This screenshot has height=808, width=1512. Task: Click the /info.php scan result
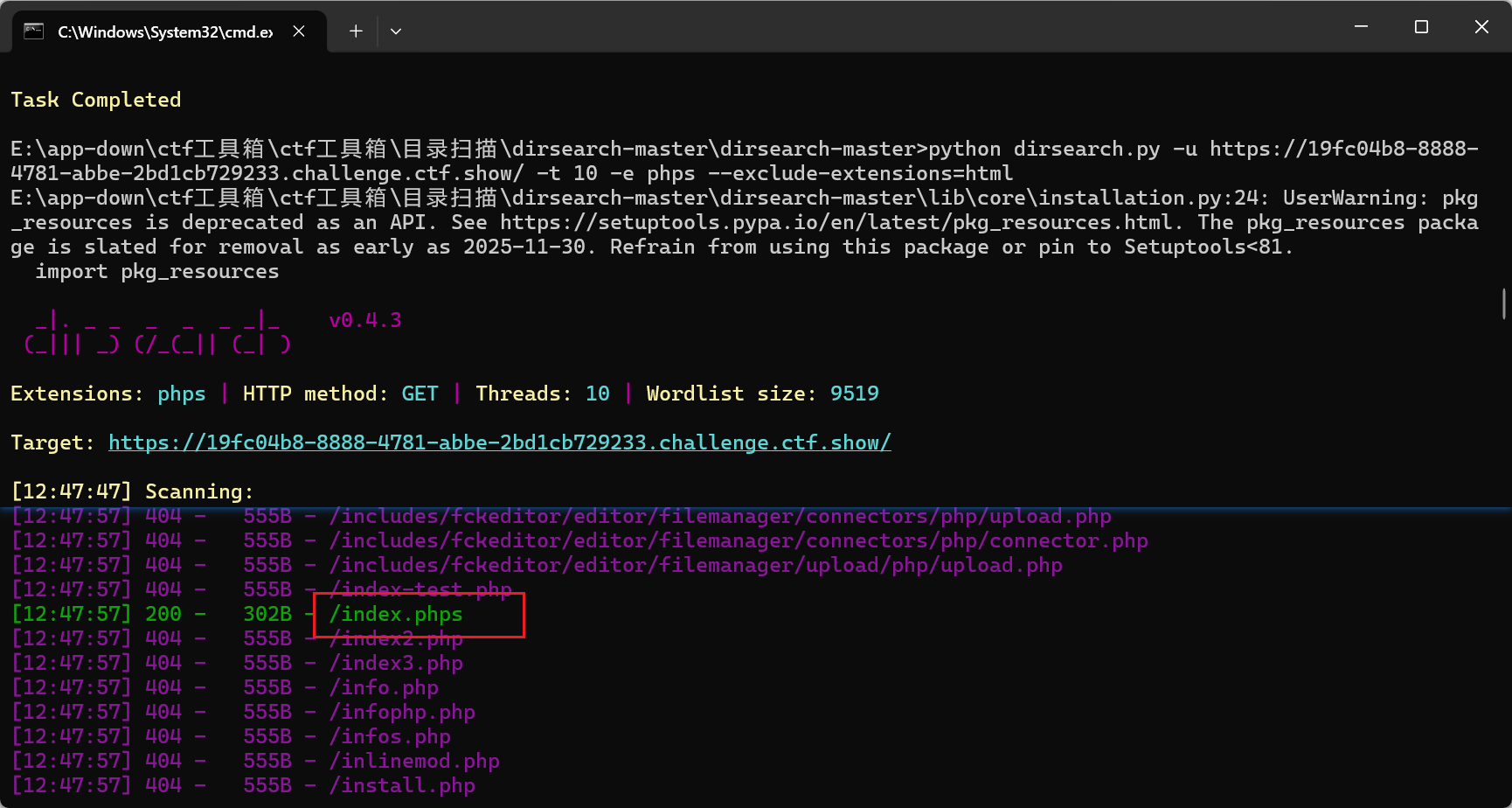[384, 687]
